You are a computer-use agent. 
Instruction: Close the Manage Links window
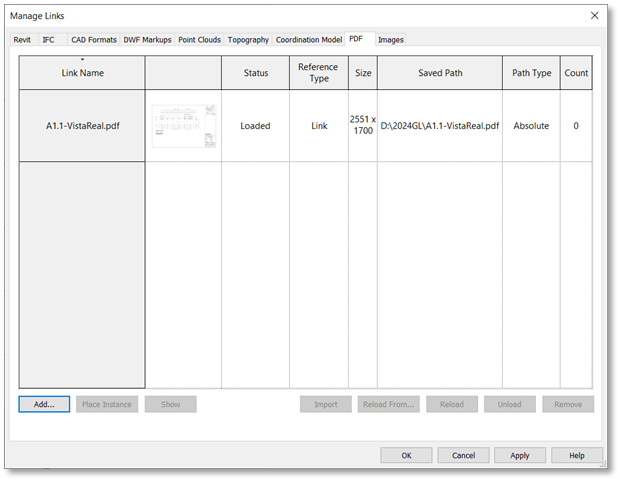[x=595, y=15]
